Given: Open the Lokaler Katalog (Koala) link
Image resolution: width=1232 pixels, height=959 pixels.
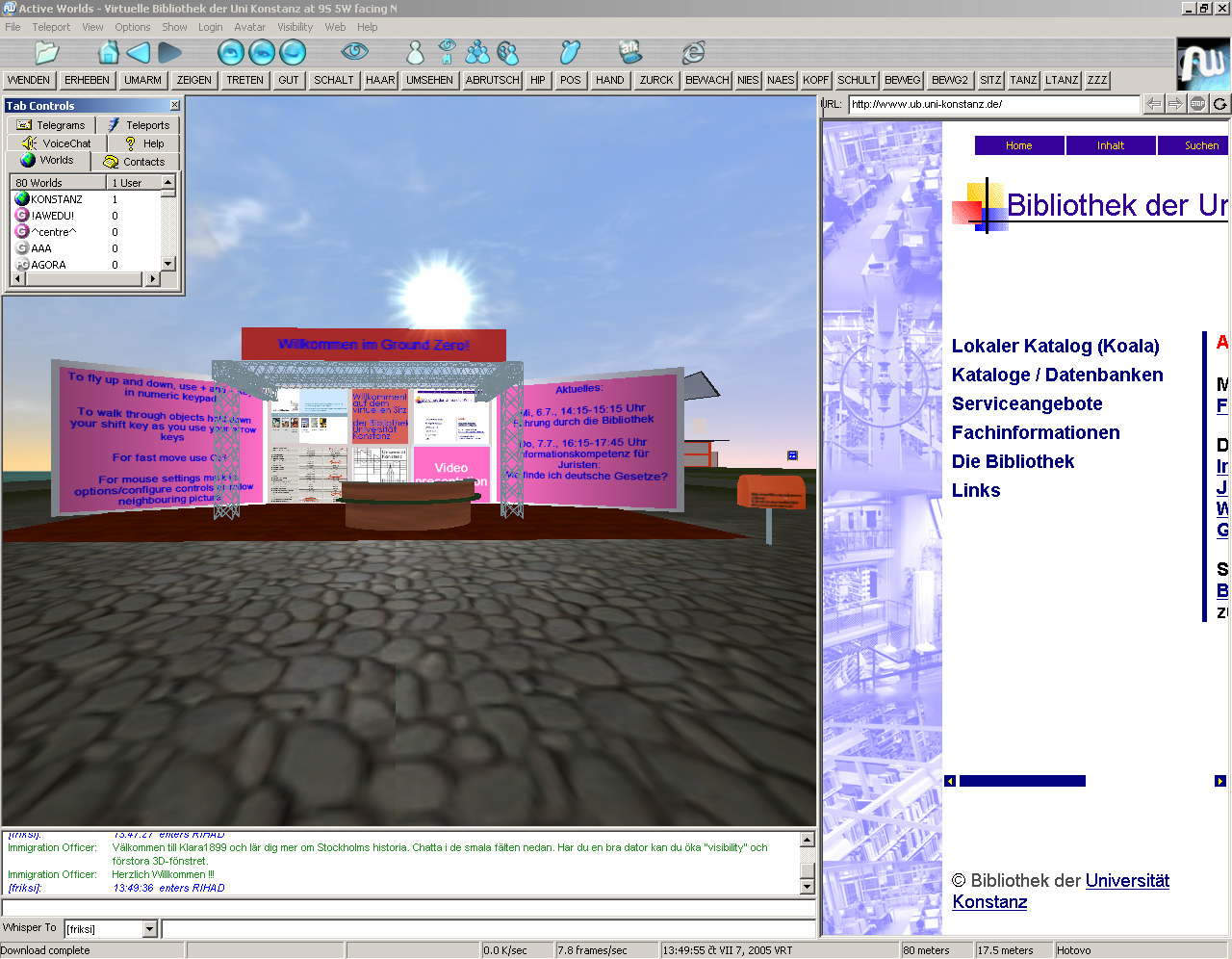Looking at the screenshot, I should point(1055,346).
